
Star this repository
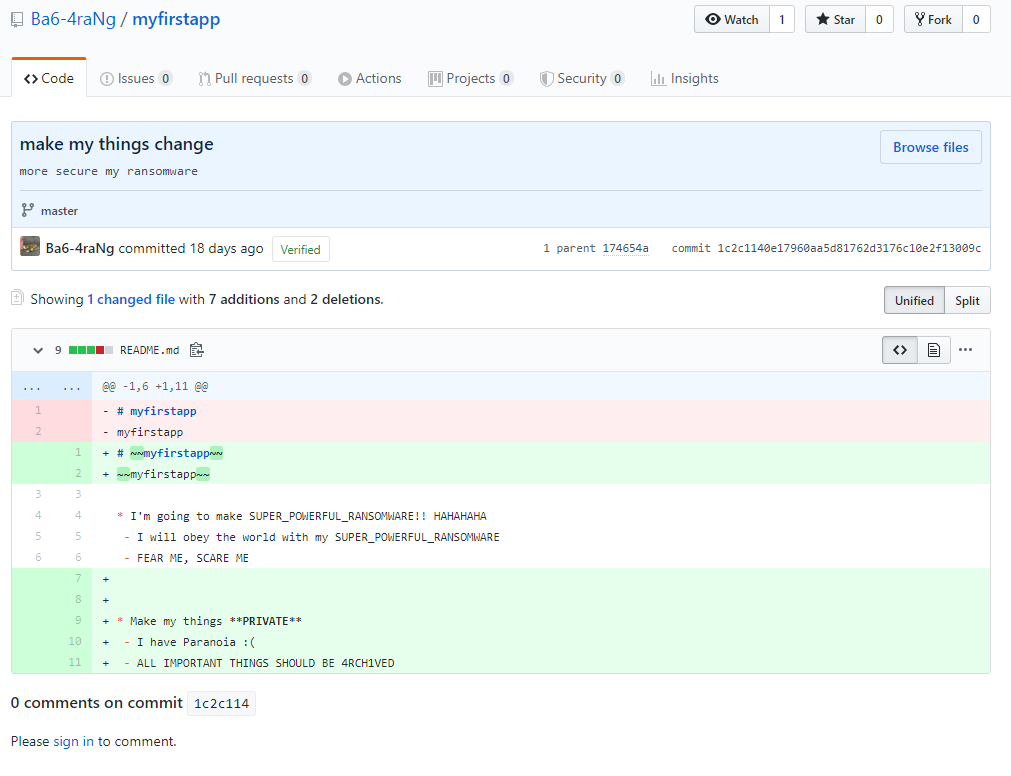coord(836,19)
